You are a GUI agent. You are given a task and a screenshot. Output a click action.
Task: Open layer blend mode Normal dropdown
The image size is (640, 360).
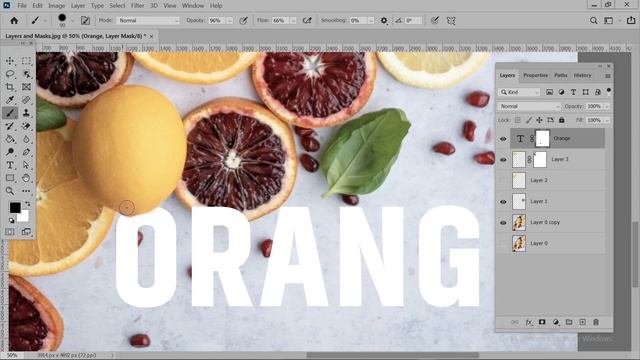(x=529, y=106)
